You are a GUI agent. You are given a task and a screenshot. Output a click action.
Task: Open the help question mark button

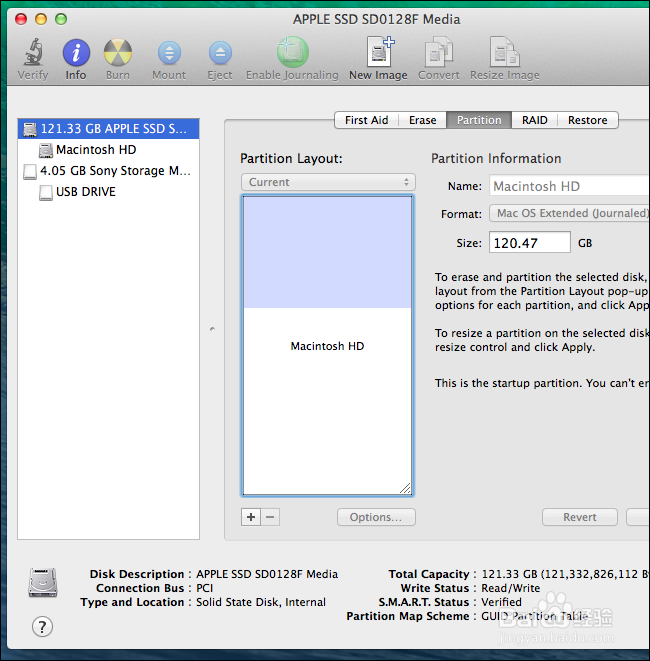[x=42, y=627]
